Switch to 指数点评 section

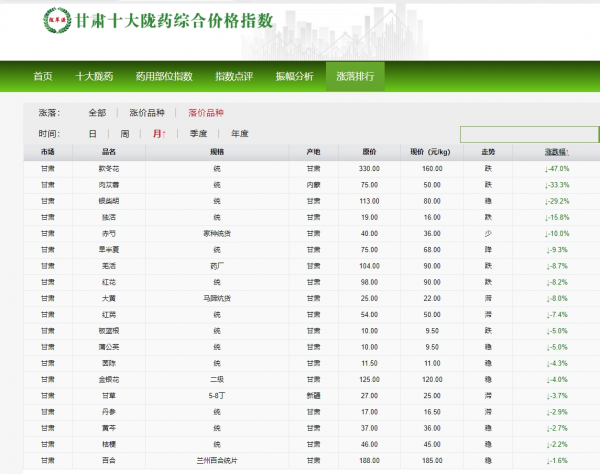[234, 76]
